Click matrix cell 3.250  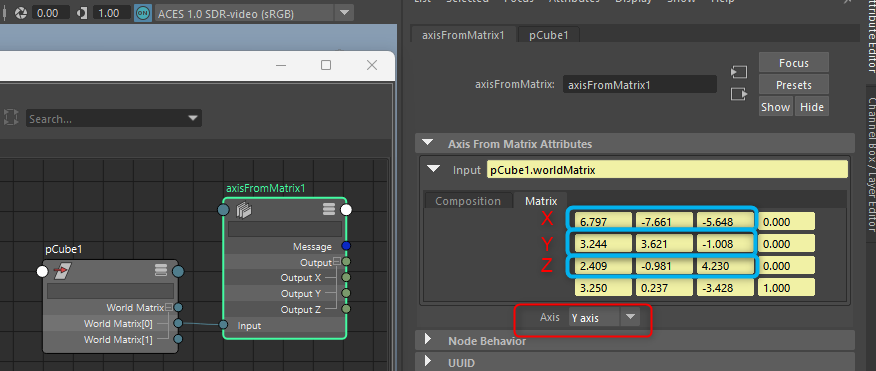pos(603,288)
